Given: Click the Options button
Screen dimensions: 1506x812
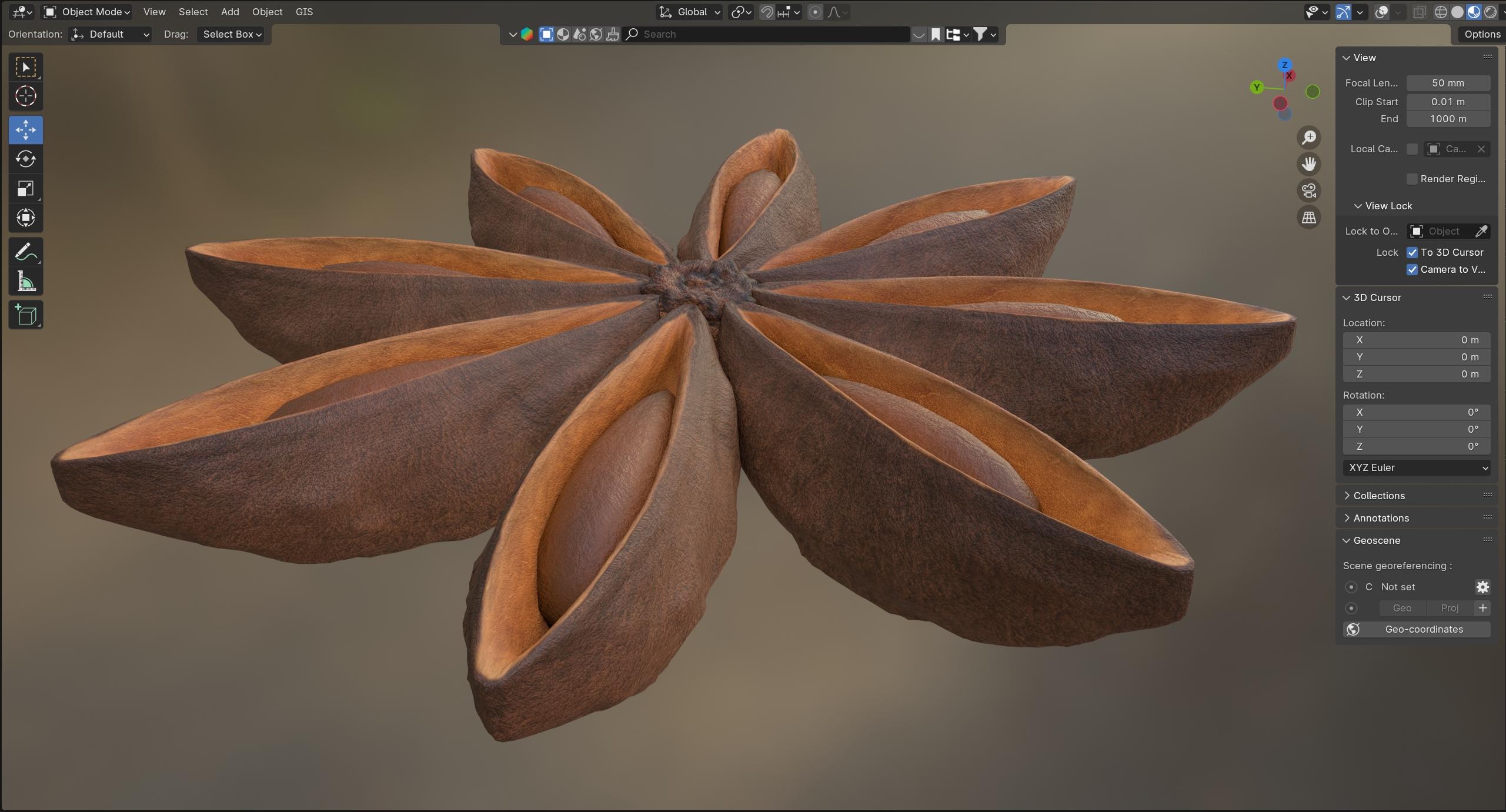Looking at the screenshot, I should (1482, 34).
